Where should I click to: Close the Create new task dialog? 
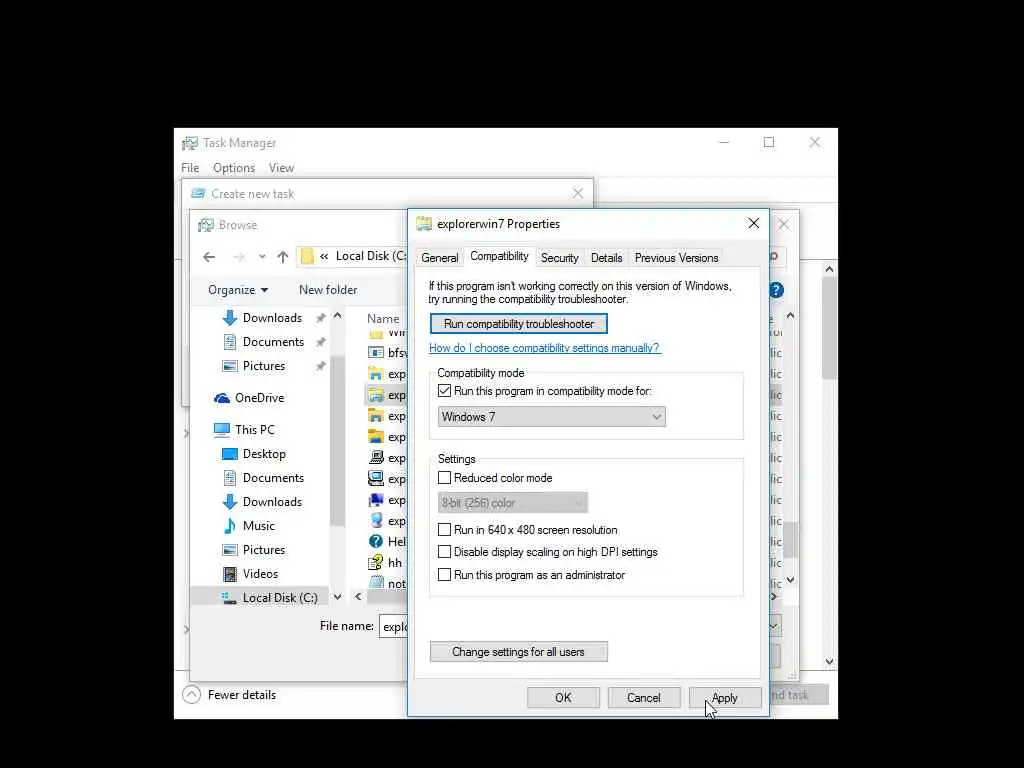coord(577,193)
